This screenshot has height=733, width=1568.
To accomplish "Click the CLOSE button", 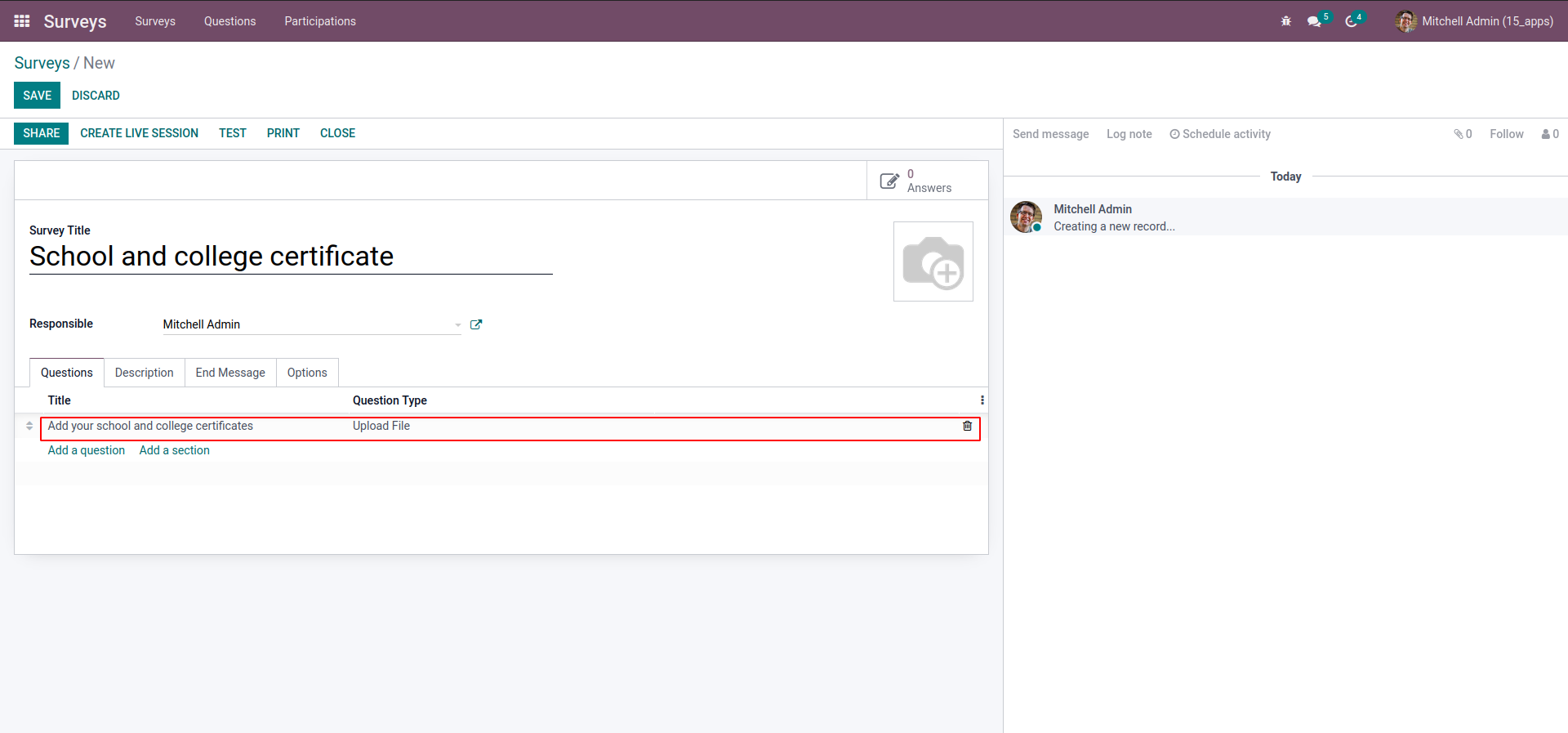I will point(337,133).
